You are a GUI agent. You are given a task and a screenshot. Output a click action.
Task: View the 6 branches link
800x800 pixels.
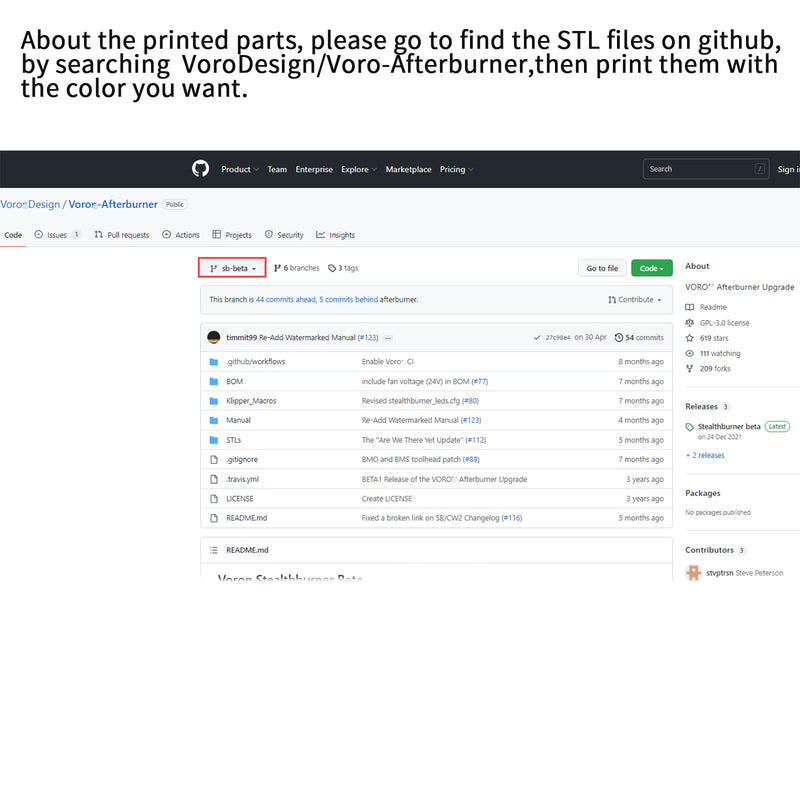click(x=296, y=268)
